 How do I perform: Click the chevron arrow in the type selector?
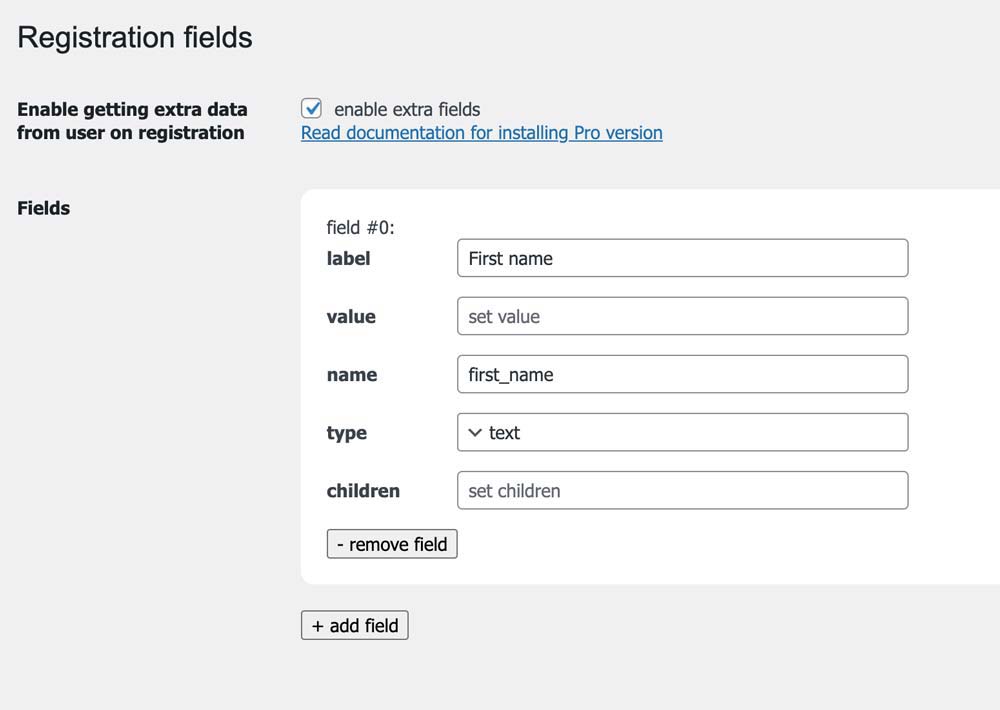pos(474,433)
